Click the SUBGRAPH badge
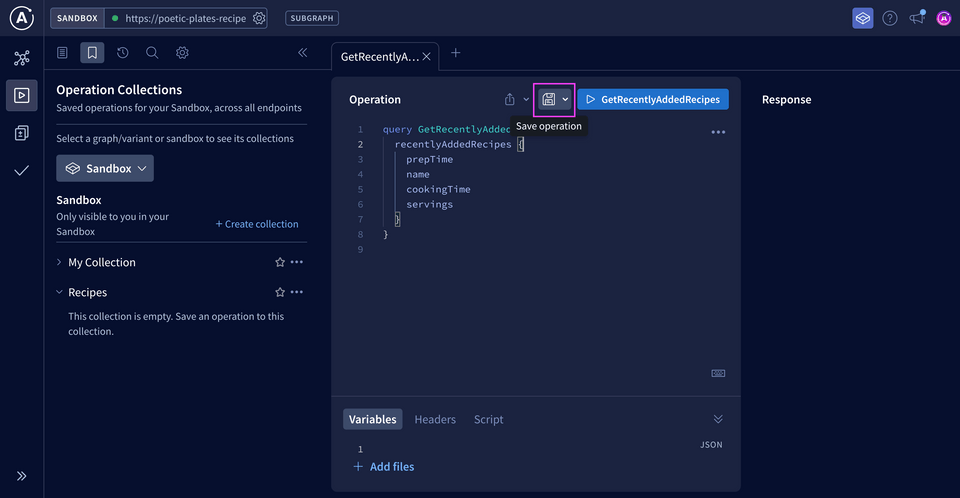 point(312,18)
